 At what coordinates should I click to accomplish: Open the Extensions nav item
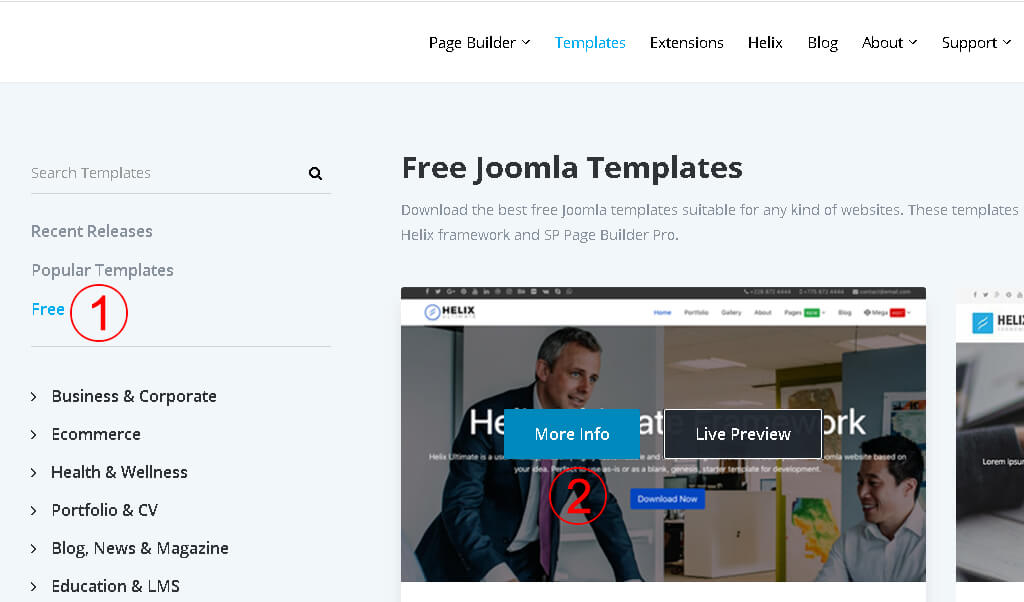[686, 43]
